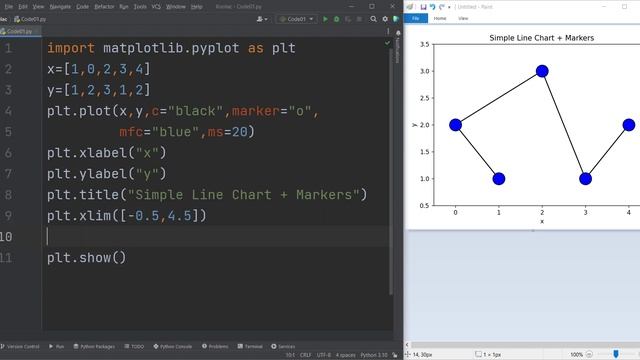640x360 pixels.
Task: Toggle the read-only lock icon in status bar
Action: click(x=395, y=355)
